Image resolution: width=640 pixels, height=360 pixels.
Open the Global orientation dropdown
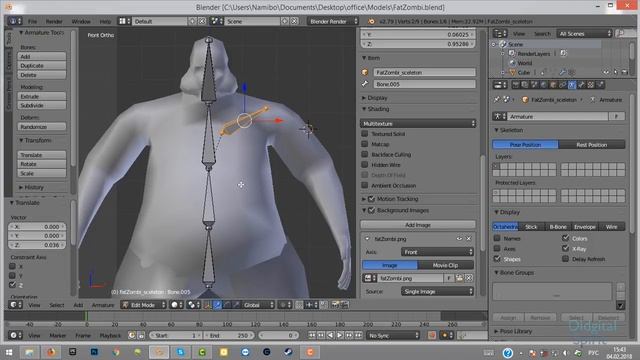(x=258, y=305)
